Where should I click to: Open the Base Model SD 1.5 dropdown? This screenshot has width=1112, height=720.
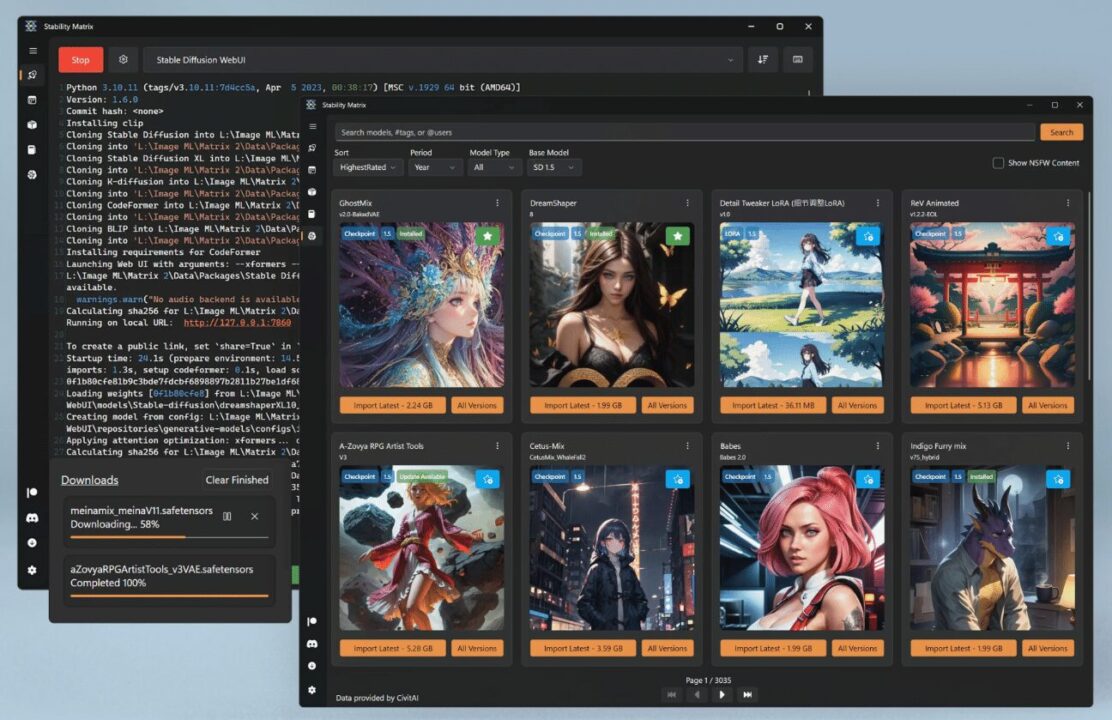(555, 167)
